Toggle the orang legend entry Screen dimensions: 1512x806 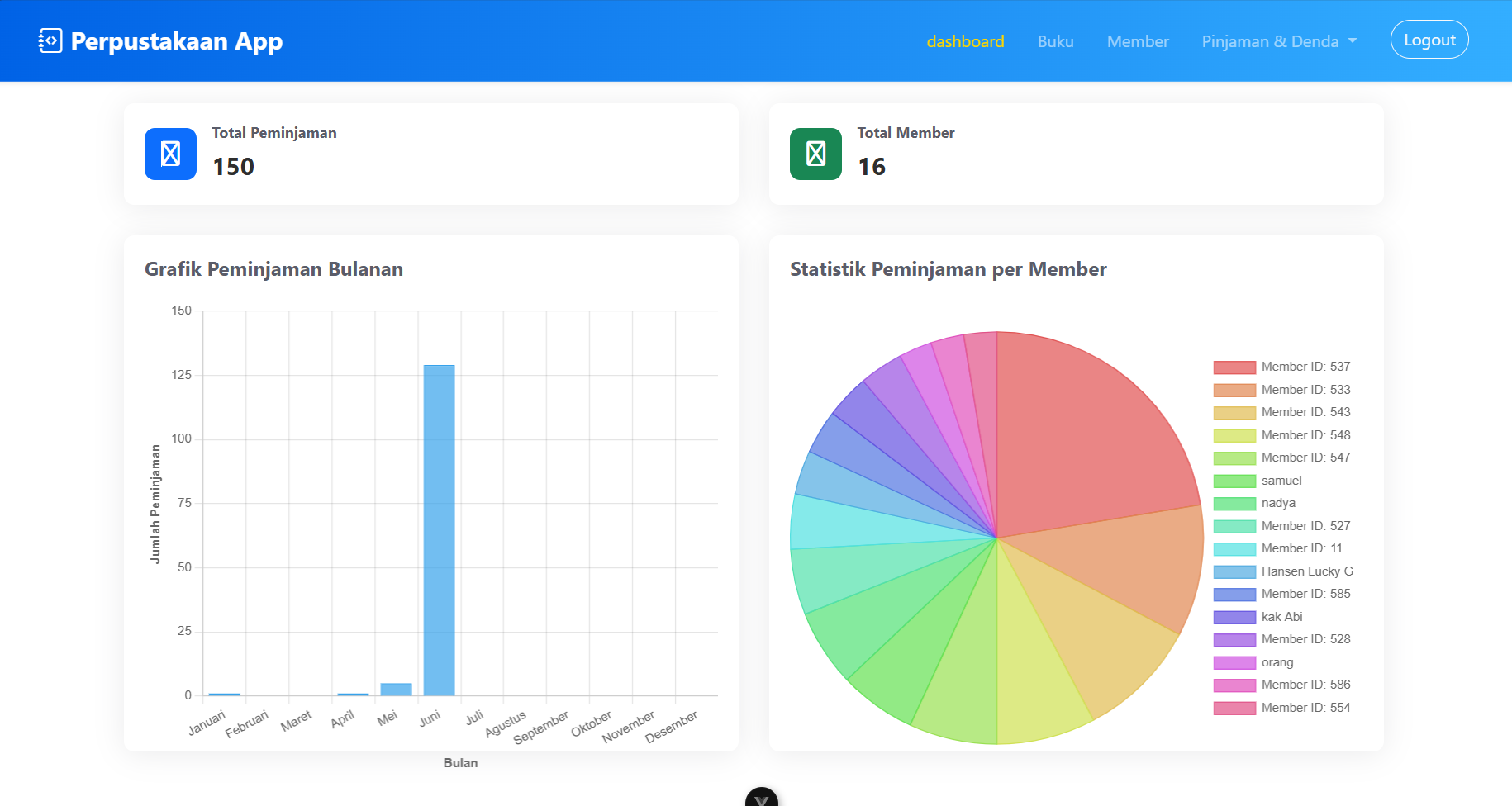(x=1277, y=662)
